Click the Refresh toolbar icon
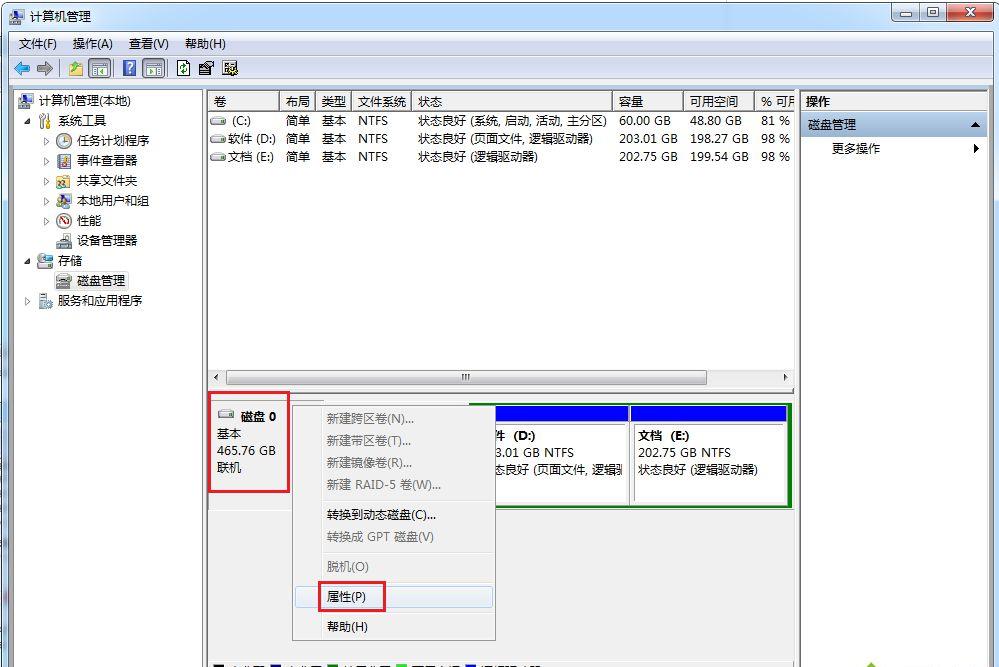Viewport: 999px width, 667px height. (183, 68)
